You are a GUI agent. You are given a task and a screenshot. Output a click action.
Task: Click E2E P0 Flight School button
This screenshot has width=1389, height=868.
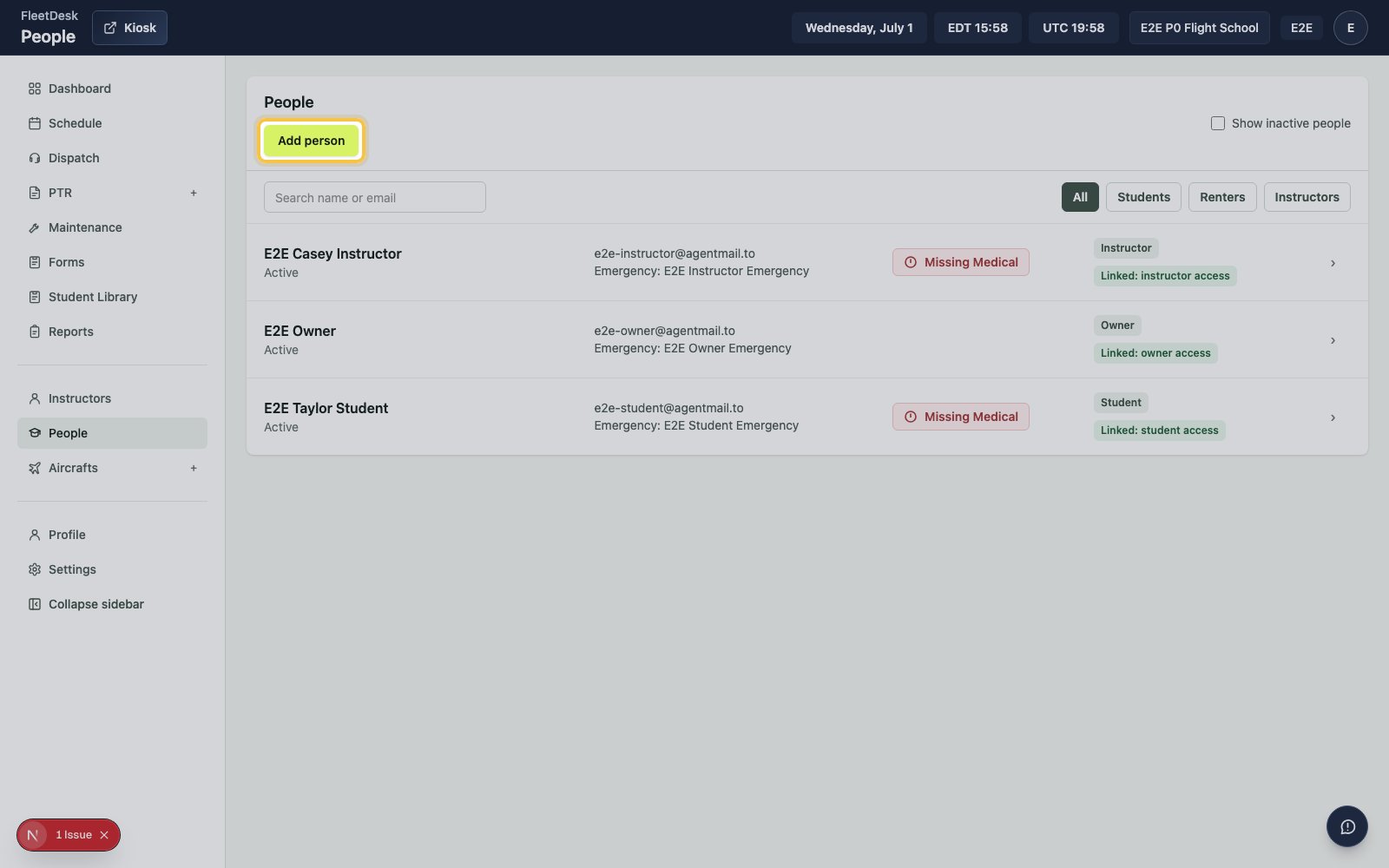click(x=1199, y=28)
